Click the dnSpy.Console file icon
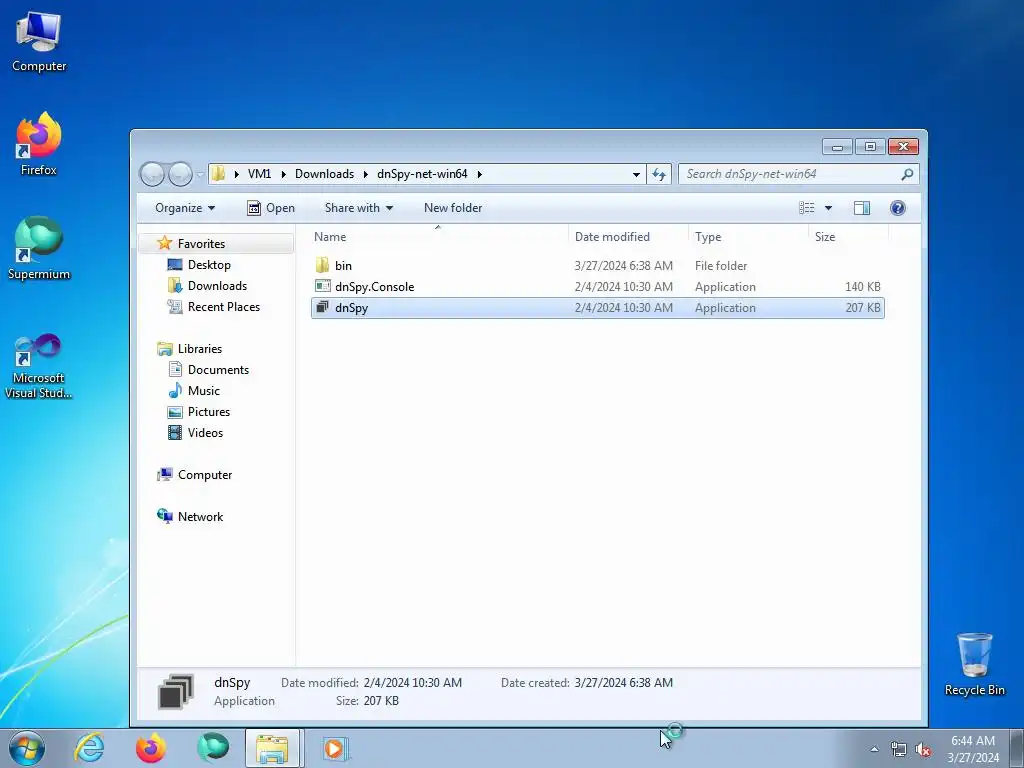 pyautogui.click(x=322, y=286)
